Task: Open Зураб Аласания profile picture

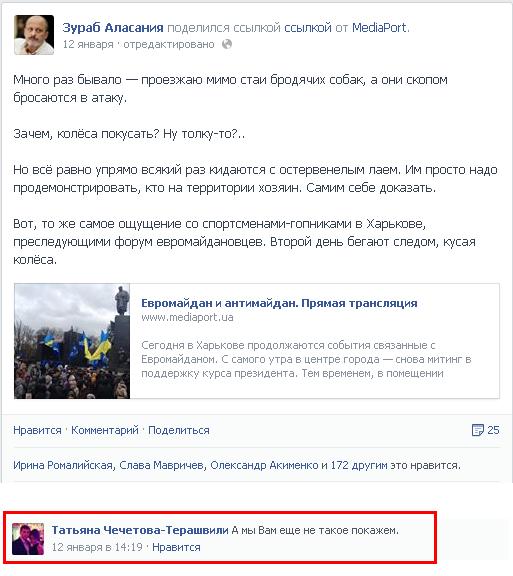Action: coord(34,35)
